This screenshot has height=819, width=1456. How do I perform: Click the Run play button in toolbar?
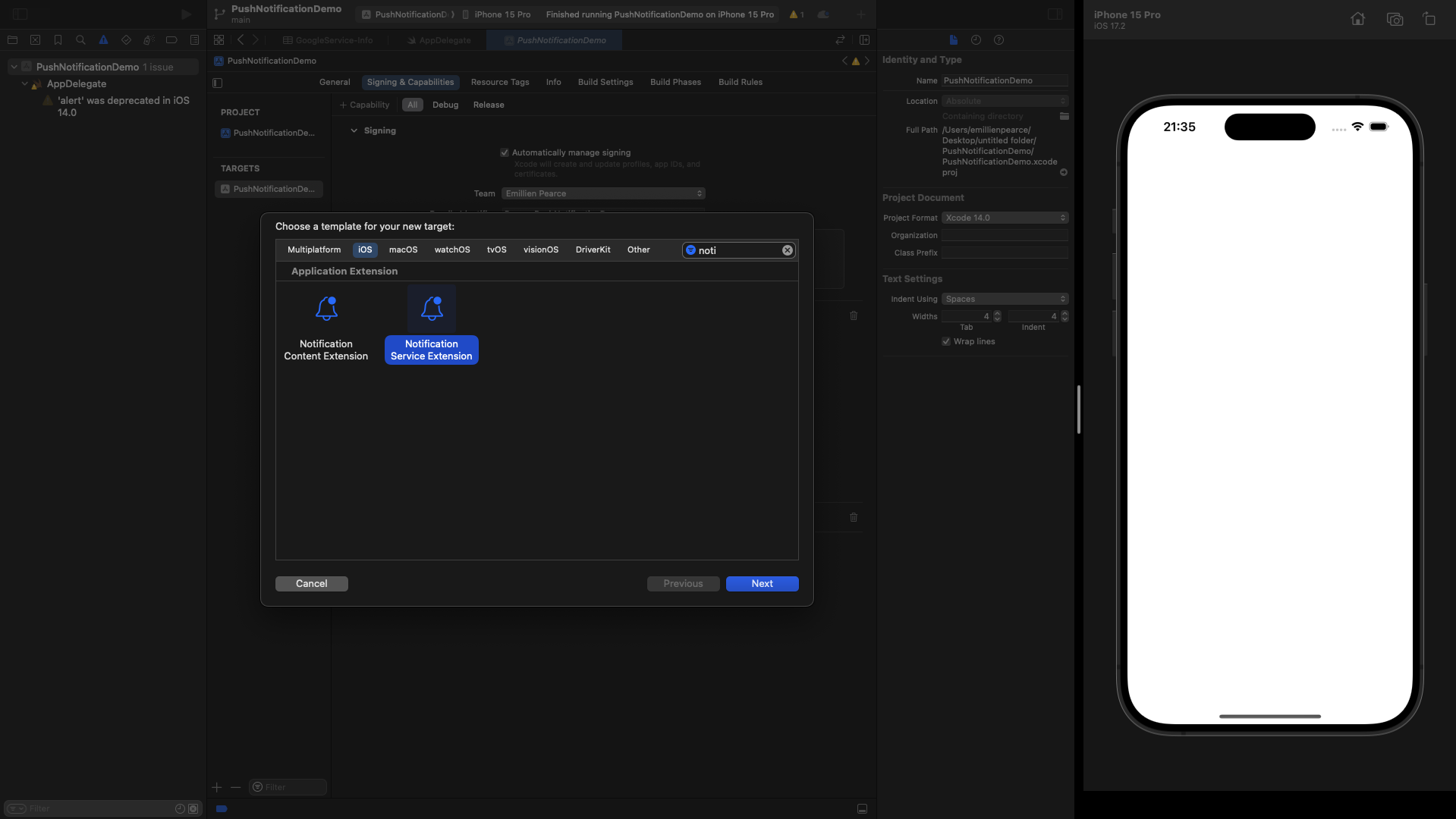click(186, 14)
